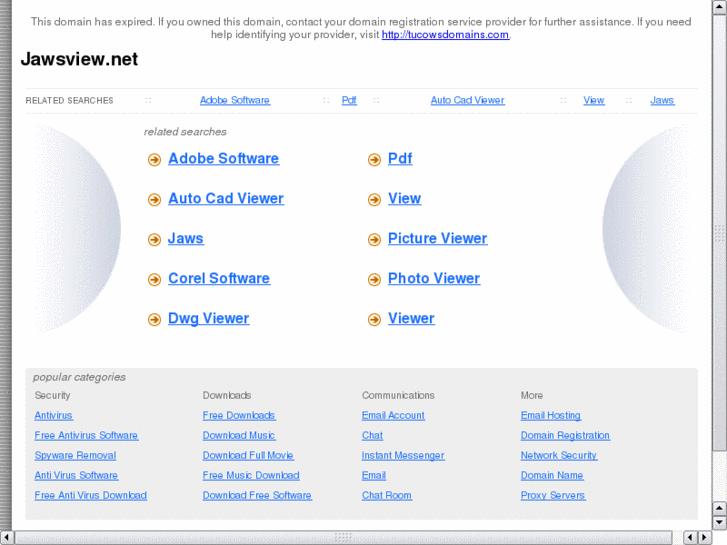The height and width of the screenshot is (545, 727).
Task: Click orange arrow icon beside Corel Software
Action: click(154, 280)
